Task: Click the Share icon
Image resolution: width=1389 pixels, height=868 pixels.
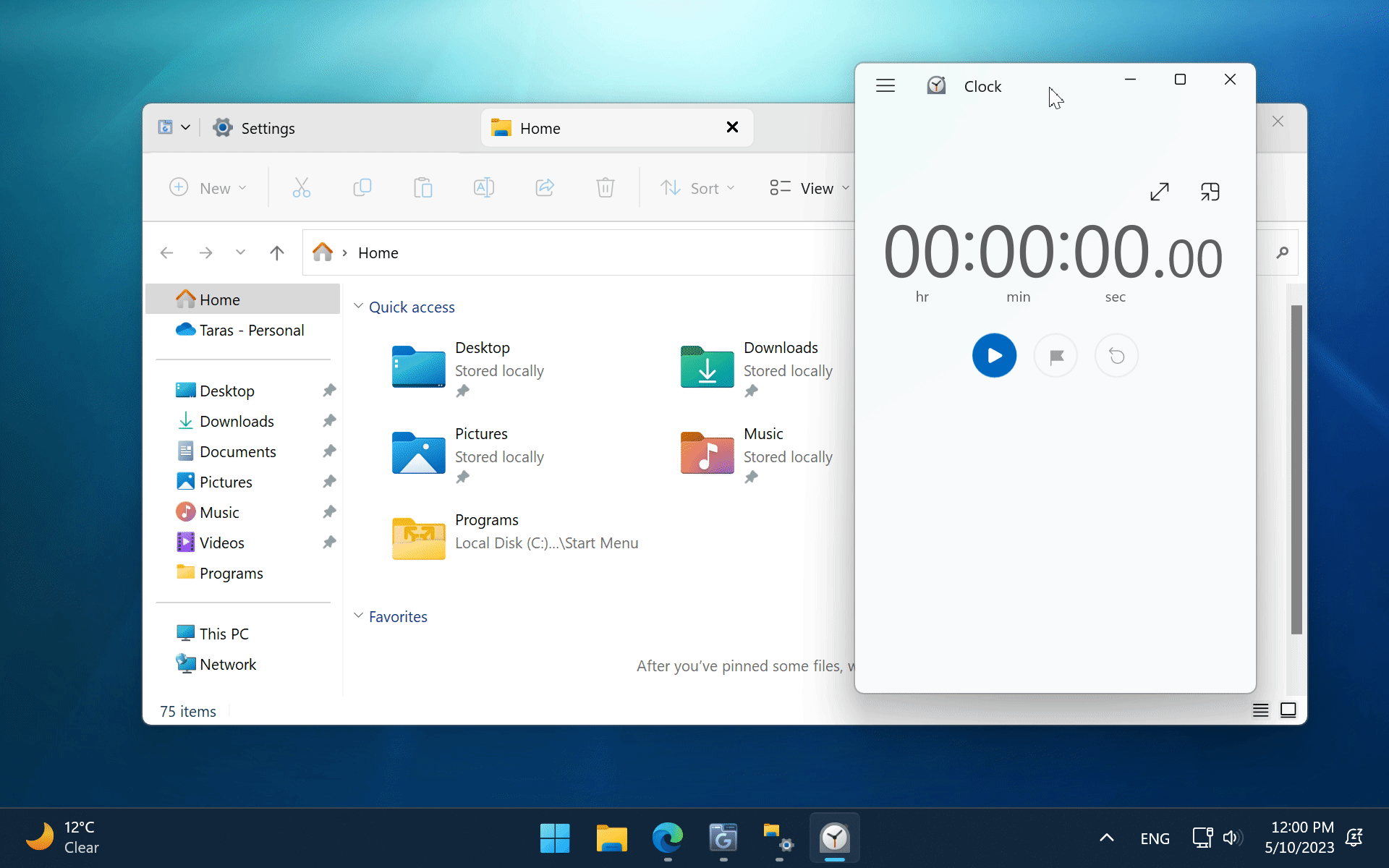Action: (544, 187)
